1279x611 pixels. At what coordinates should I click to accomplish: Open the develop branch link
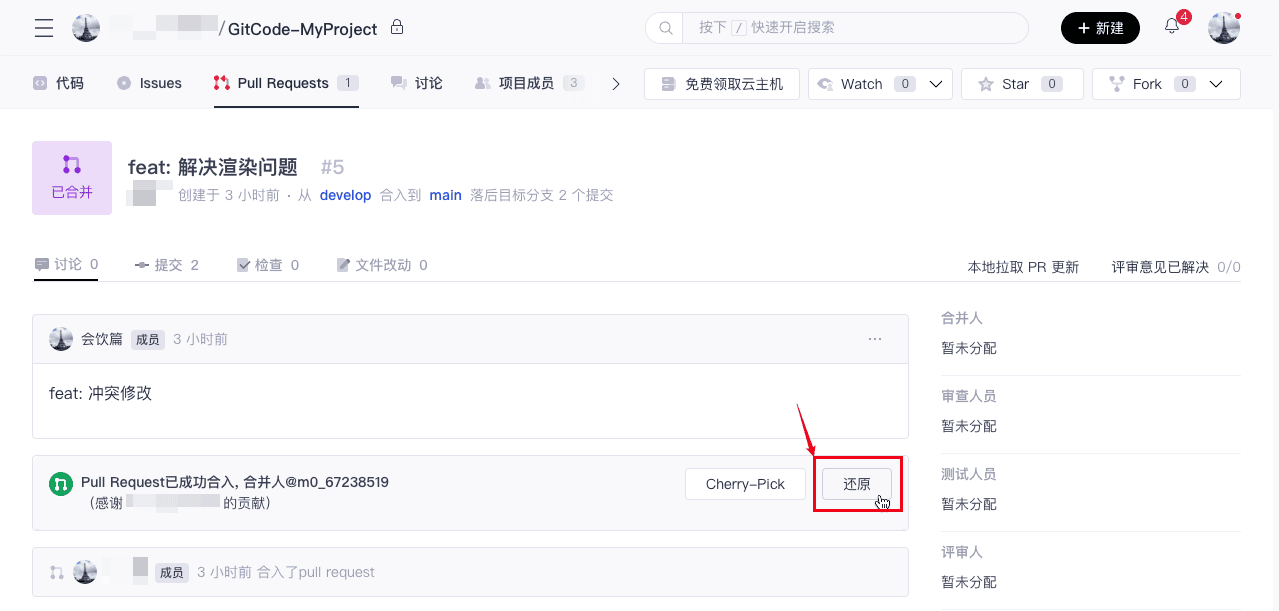[345, 195]
